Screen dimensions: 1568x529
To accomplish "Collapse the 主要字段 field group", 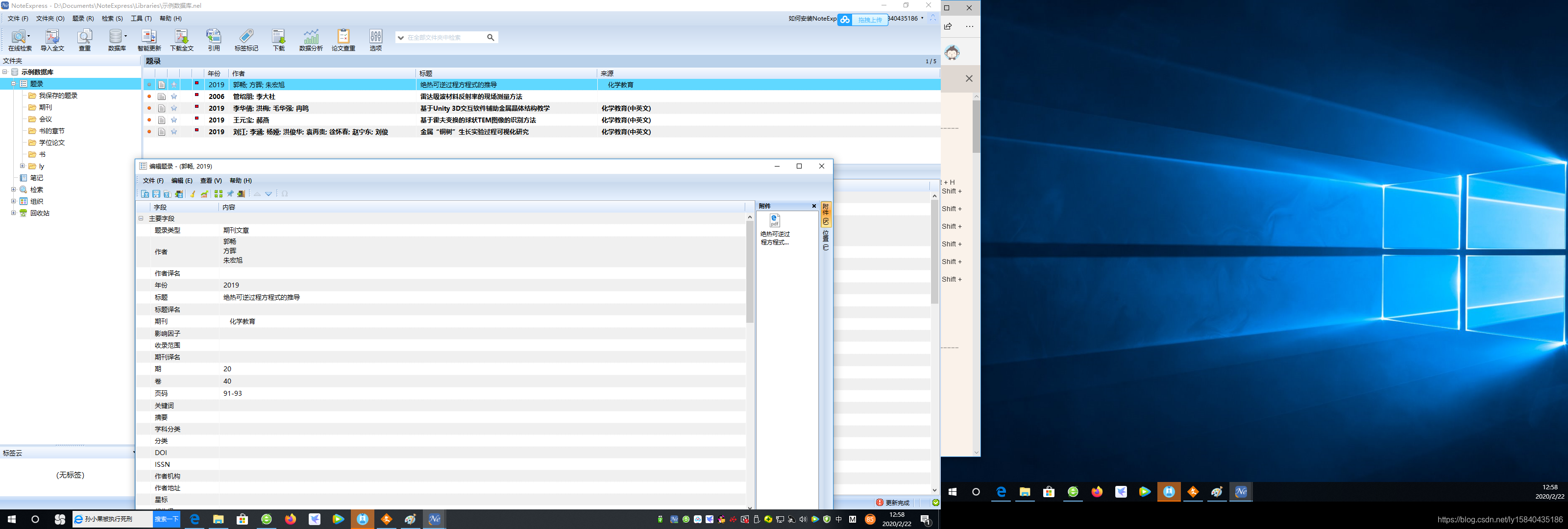I will pos(141,218).
